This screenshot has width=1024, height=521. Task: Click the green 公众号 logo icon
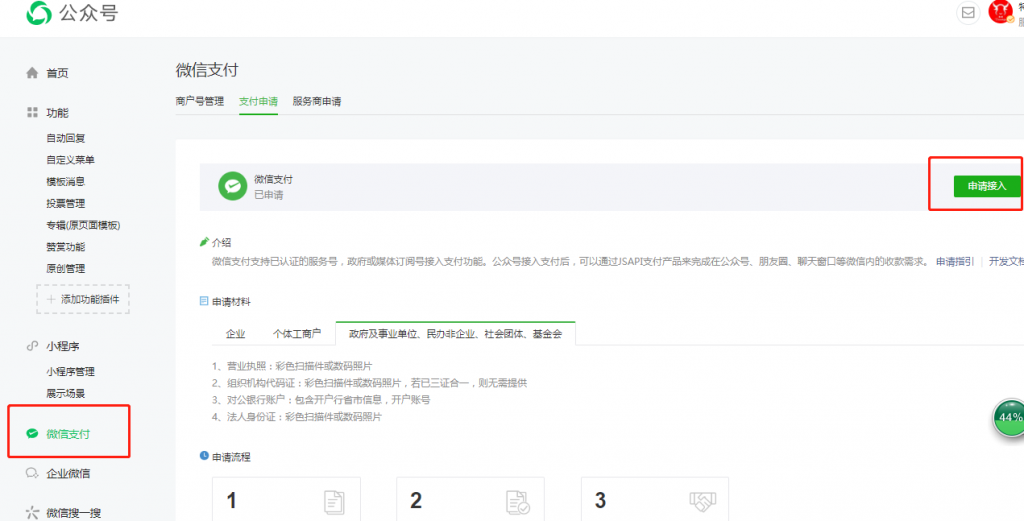[x=39, y=13]
